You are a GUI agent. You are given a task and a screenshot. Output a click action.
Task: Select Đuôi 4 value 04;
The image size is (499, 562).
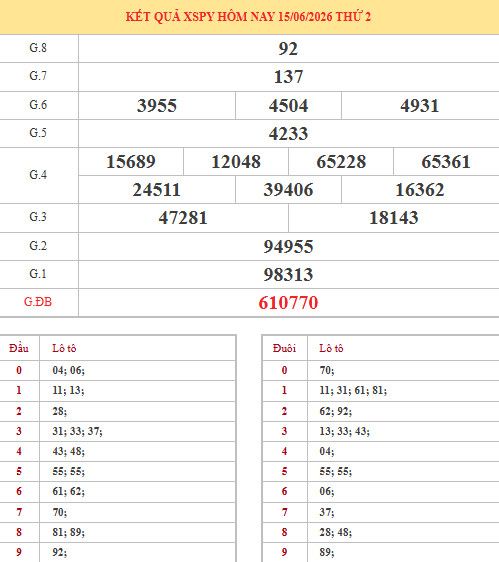coord(327,451)
